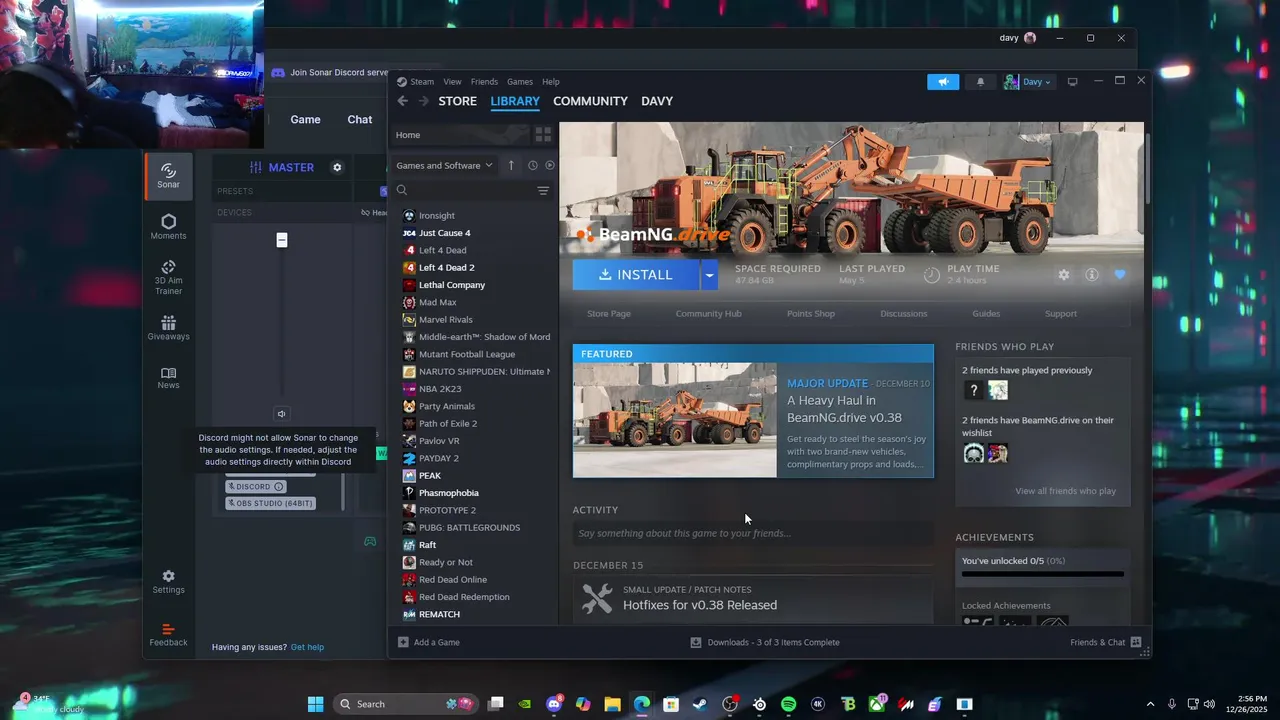Open featured BeamNG.drive v0.38 update thumbnail

(x=675, y=420)
